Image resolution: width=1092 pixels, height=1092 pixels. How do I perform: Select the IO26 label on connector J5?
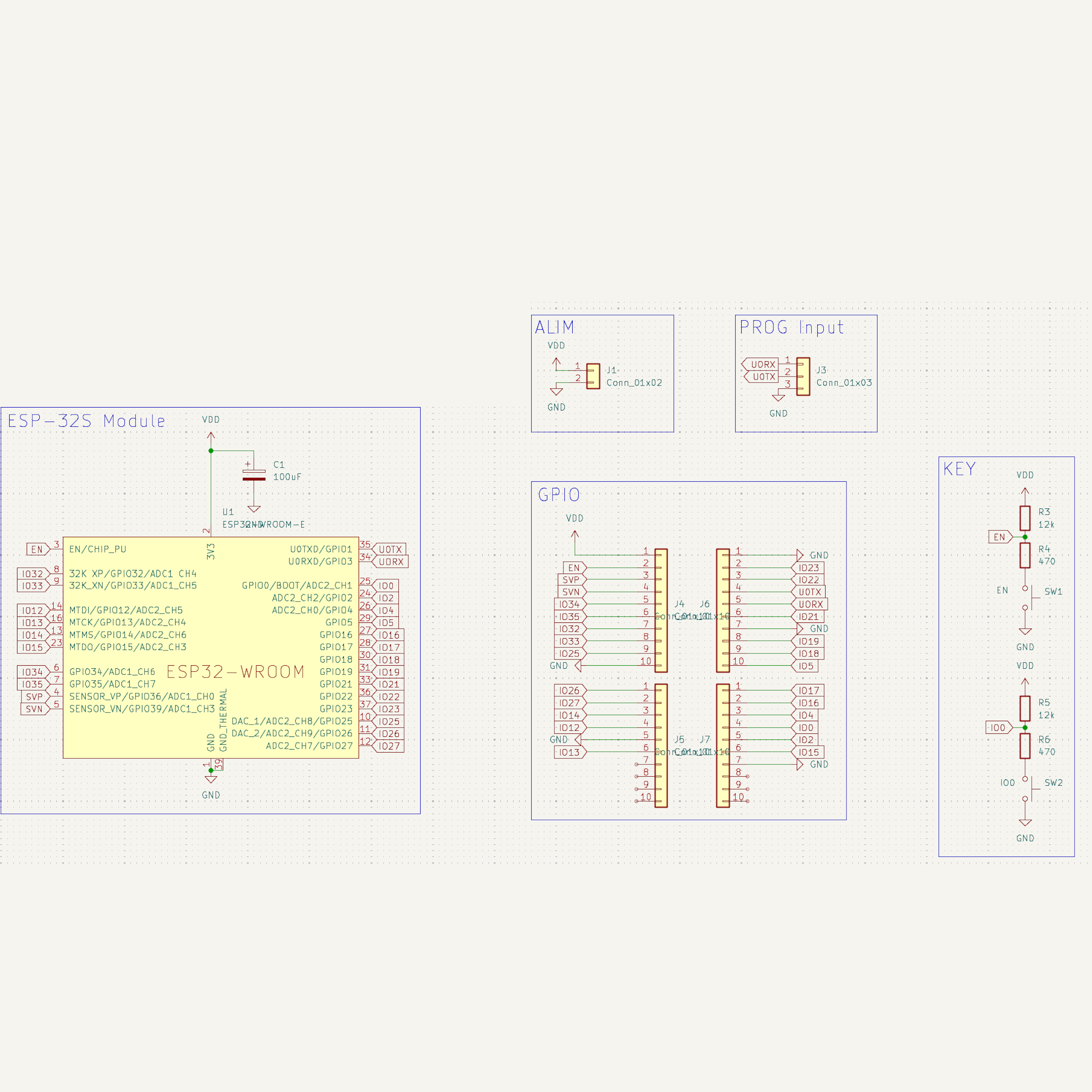click(x=571, y=690)
